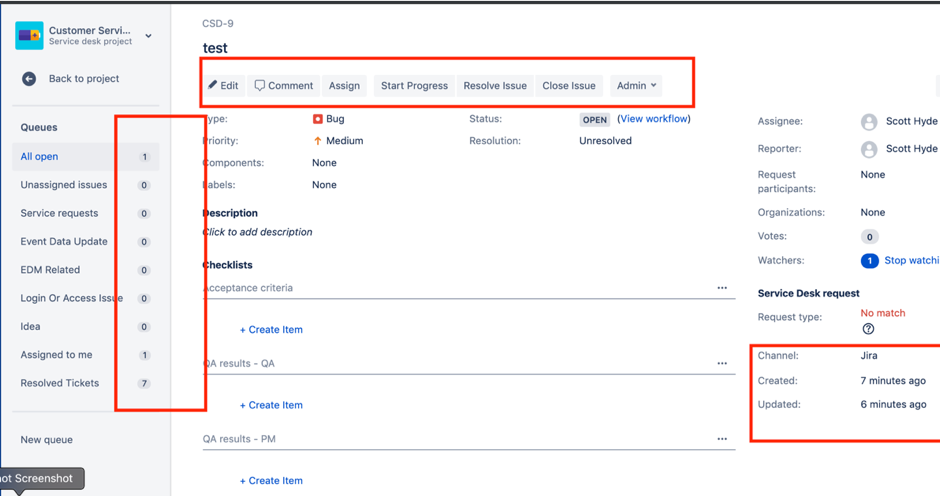Open the Event Data Update queue
Screen dimensions: 940x496
(86, 241)
